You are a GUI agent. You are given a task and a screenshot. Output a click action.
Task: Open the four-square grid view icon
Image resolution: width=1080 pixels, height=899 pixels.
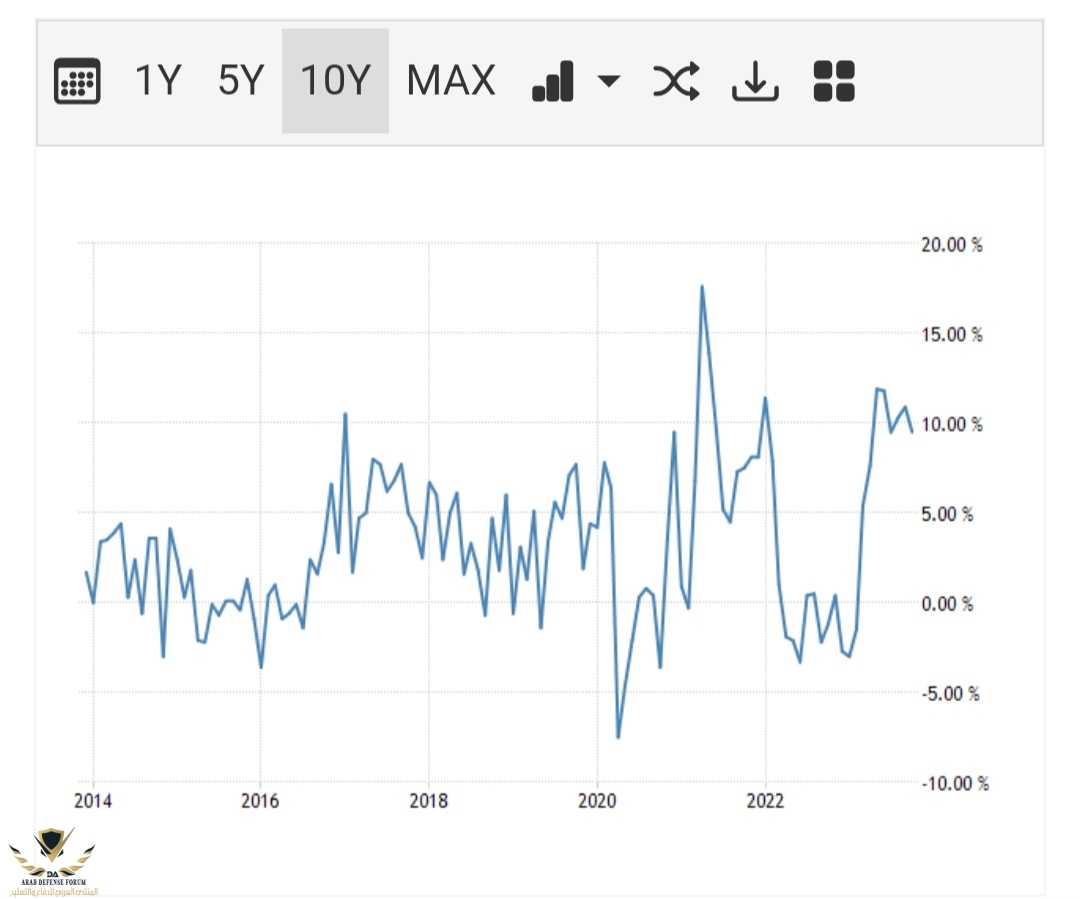835,80
